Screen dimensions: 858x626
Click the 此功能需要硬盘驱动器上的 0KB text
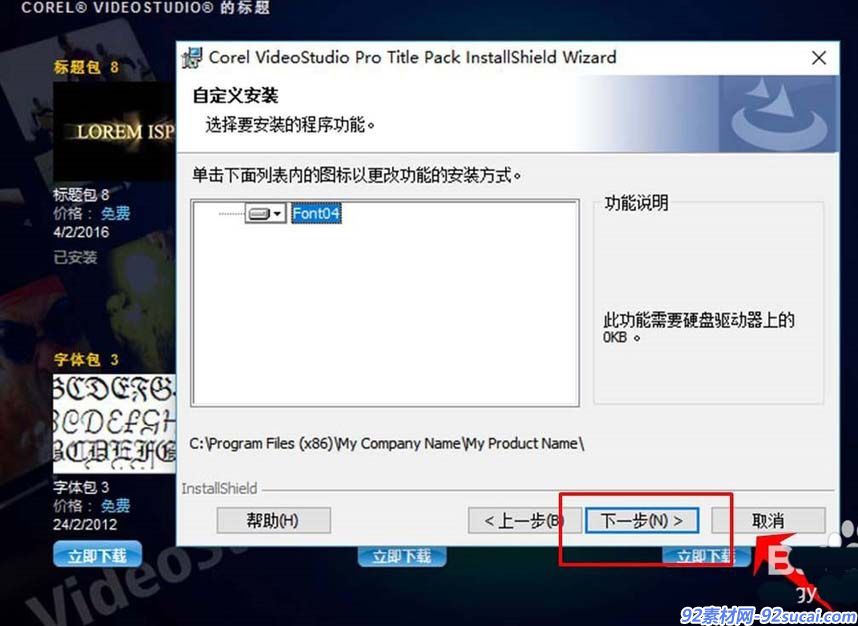click(699, 328)
